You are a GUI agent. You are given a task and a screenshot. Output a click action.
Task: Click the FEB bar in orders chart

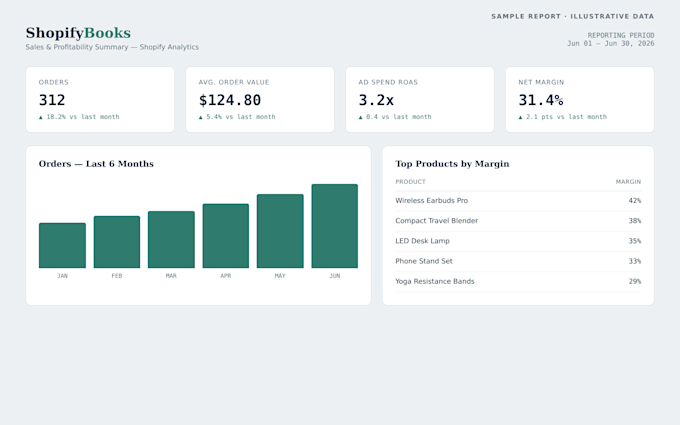[117, 242]
